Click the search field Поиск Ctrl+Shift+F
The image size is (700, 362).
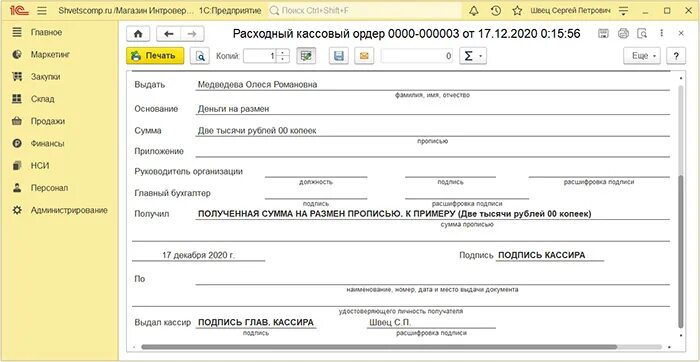coord(365,11)
